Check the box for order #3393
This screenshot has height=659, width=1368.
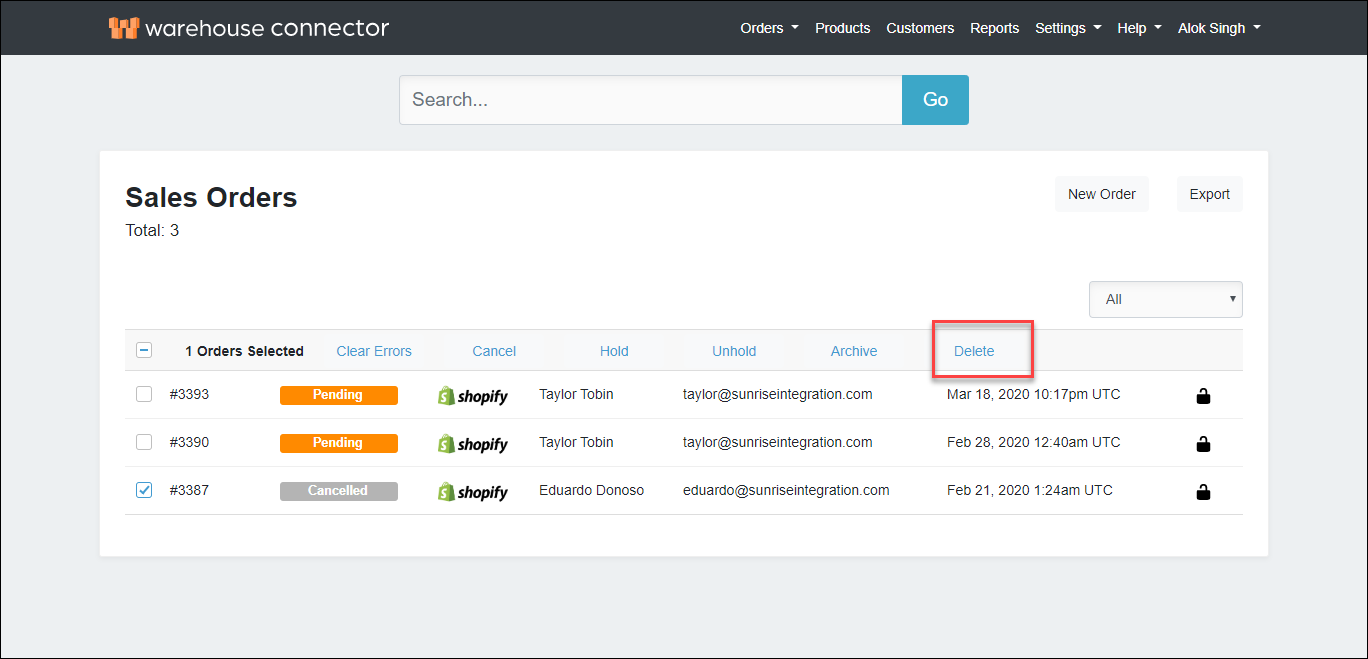coord(144,394)
